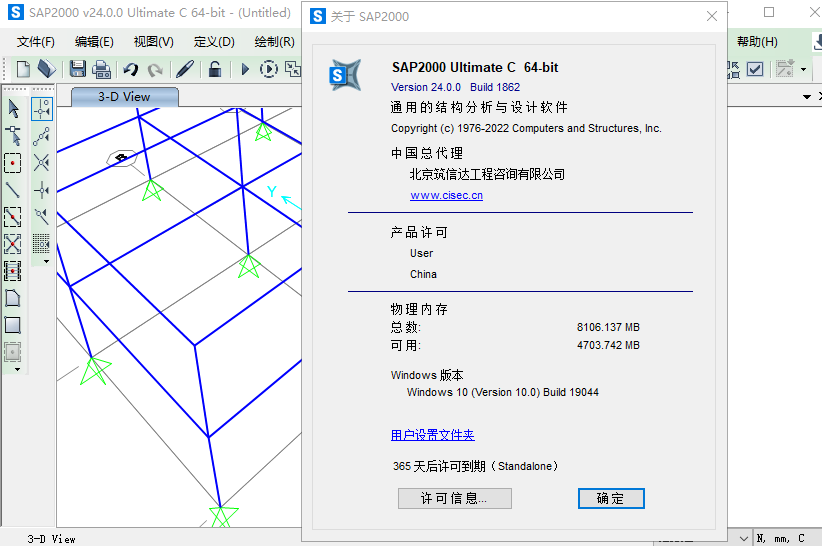Open the 视图(V) menu
The width and height of the screenshot is (822, 546).
coord(154,42)
